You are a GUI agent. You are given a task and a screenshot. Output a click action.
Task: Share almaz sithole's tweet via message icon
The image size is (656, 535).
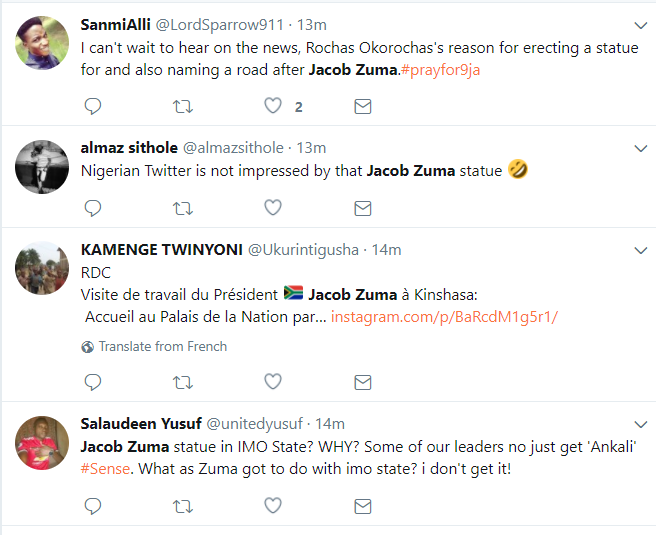(363, 208)
